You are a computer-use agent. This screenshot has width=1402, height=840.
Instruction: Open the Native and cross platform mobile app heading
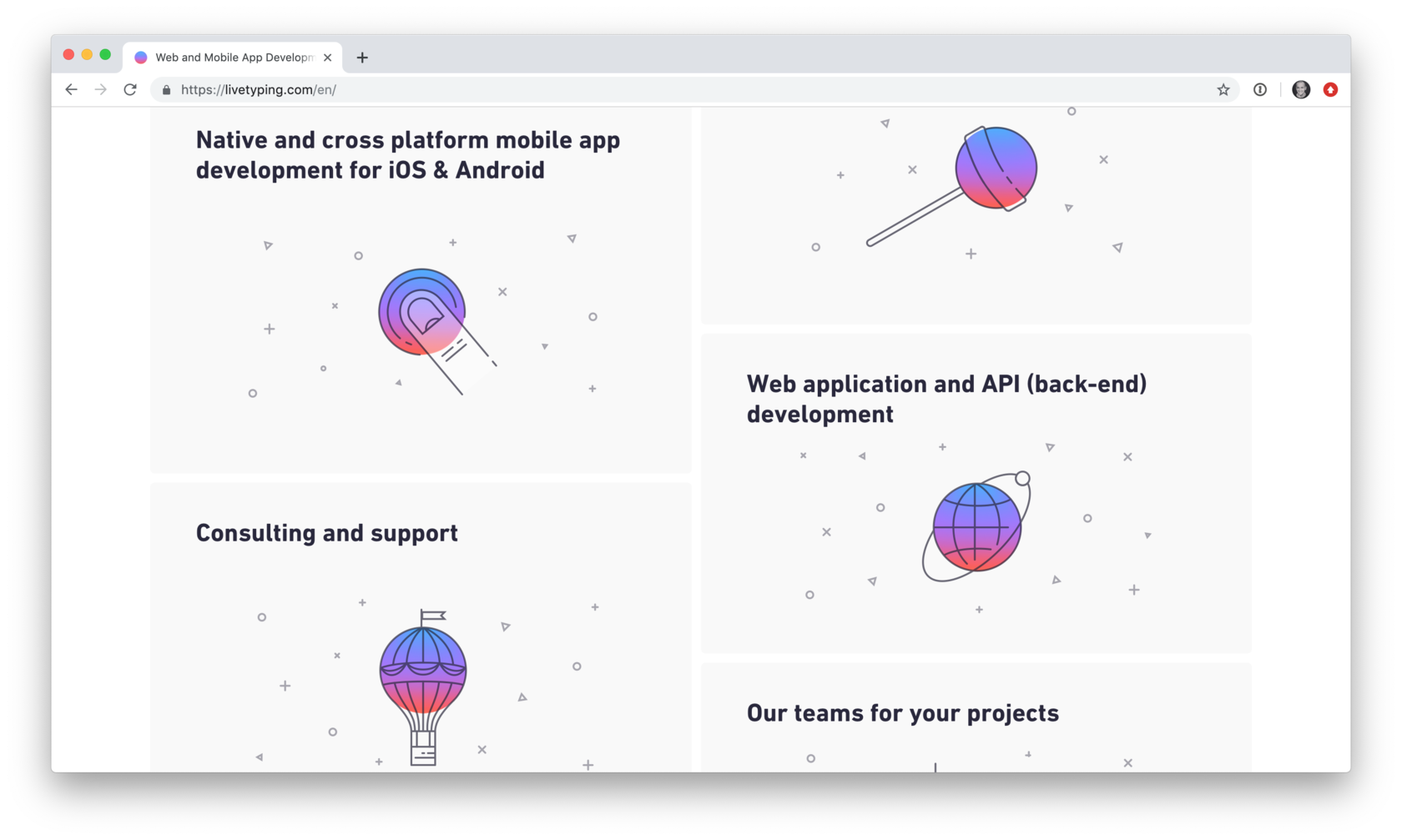407,155
